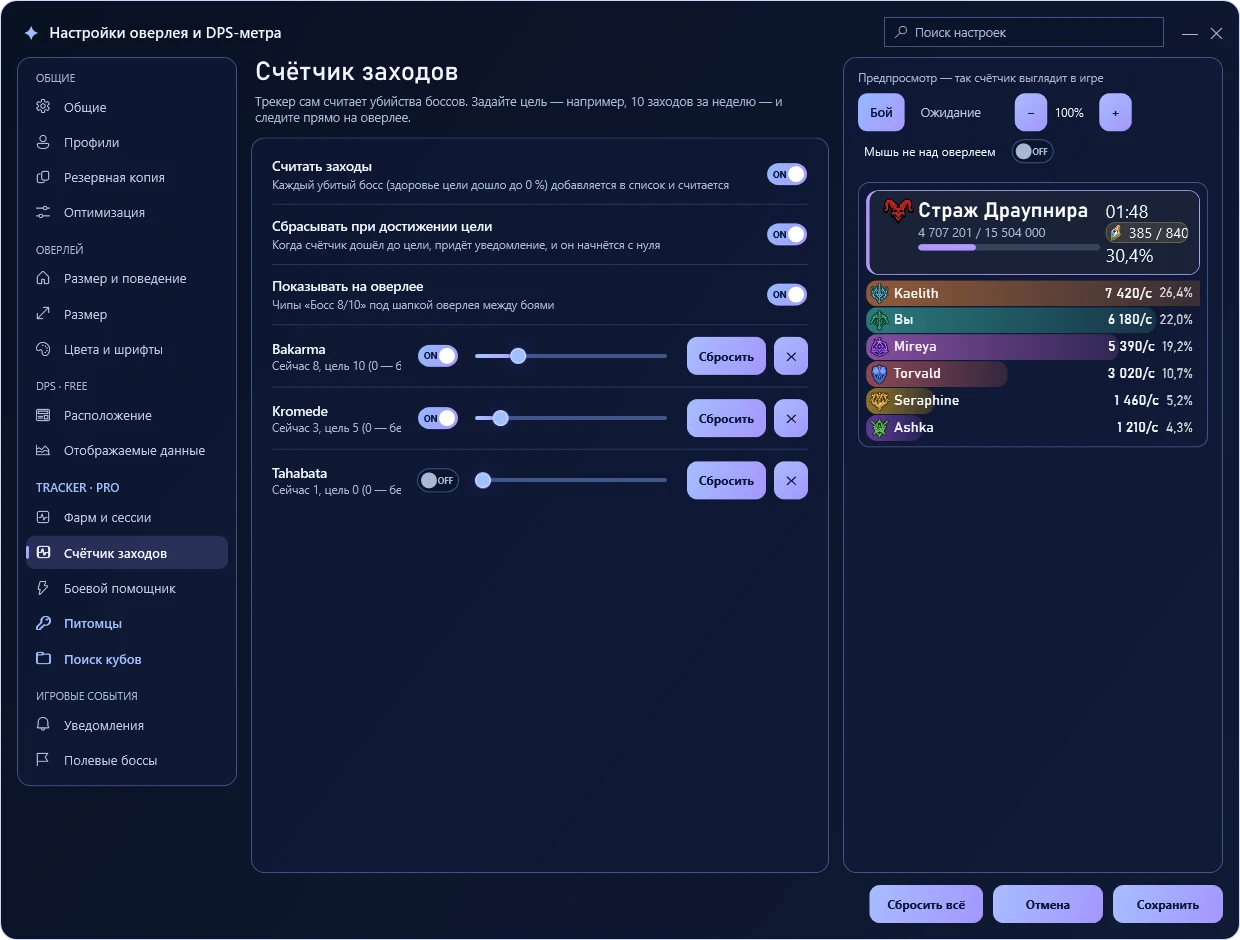This screenshot has width=1240, height=940.
Task: Click the sliders icon beside Оптимизация
Action: pos(43,212)
